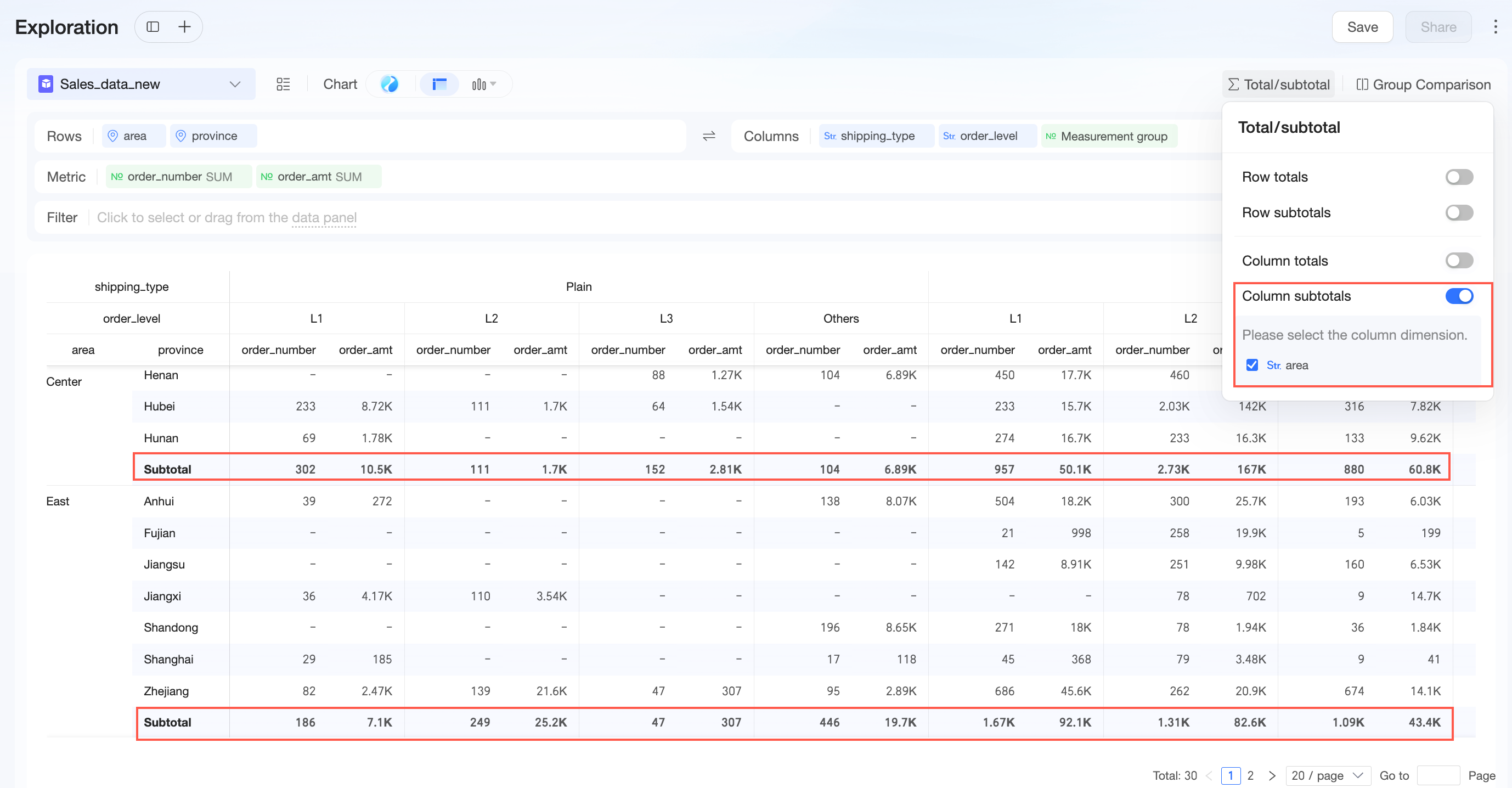Click the Go to page input field
The height and width of the screenshot is (788, 1512).
pyautogui.click(x=1438, y=776)
